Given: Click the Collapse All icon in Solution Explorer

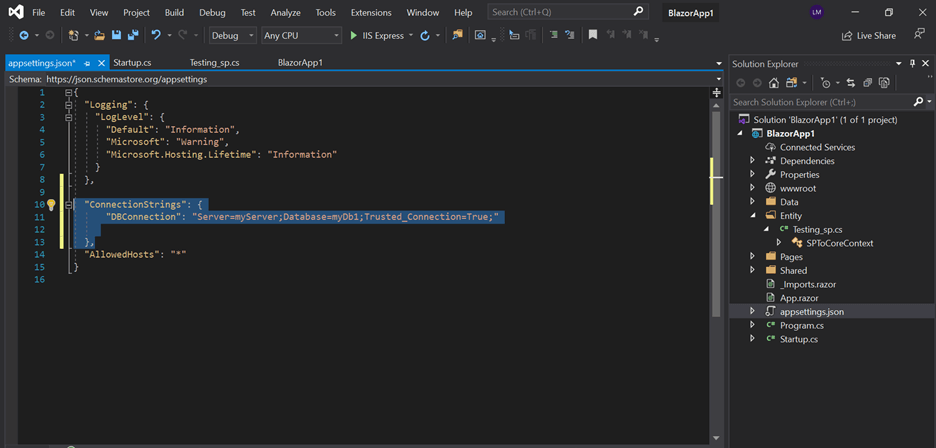Looking at the screenshot, I should coord(867,83).
